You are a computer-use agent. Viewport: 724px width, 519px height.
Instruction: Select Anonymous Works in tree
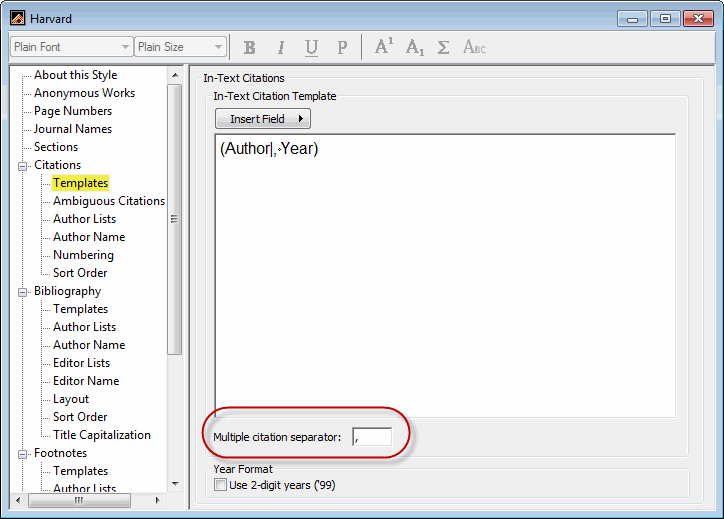[x=84, y=93]
